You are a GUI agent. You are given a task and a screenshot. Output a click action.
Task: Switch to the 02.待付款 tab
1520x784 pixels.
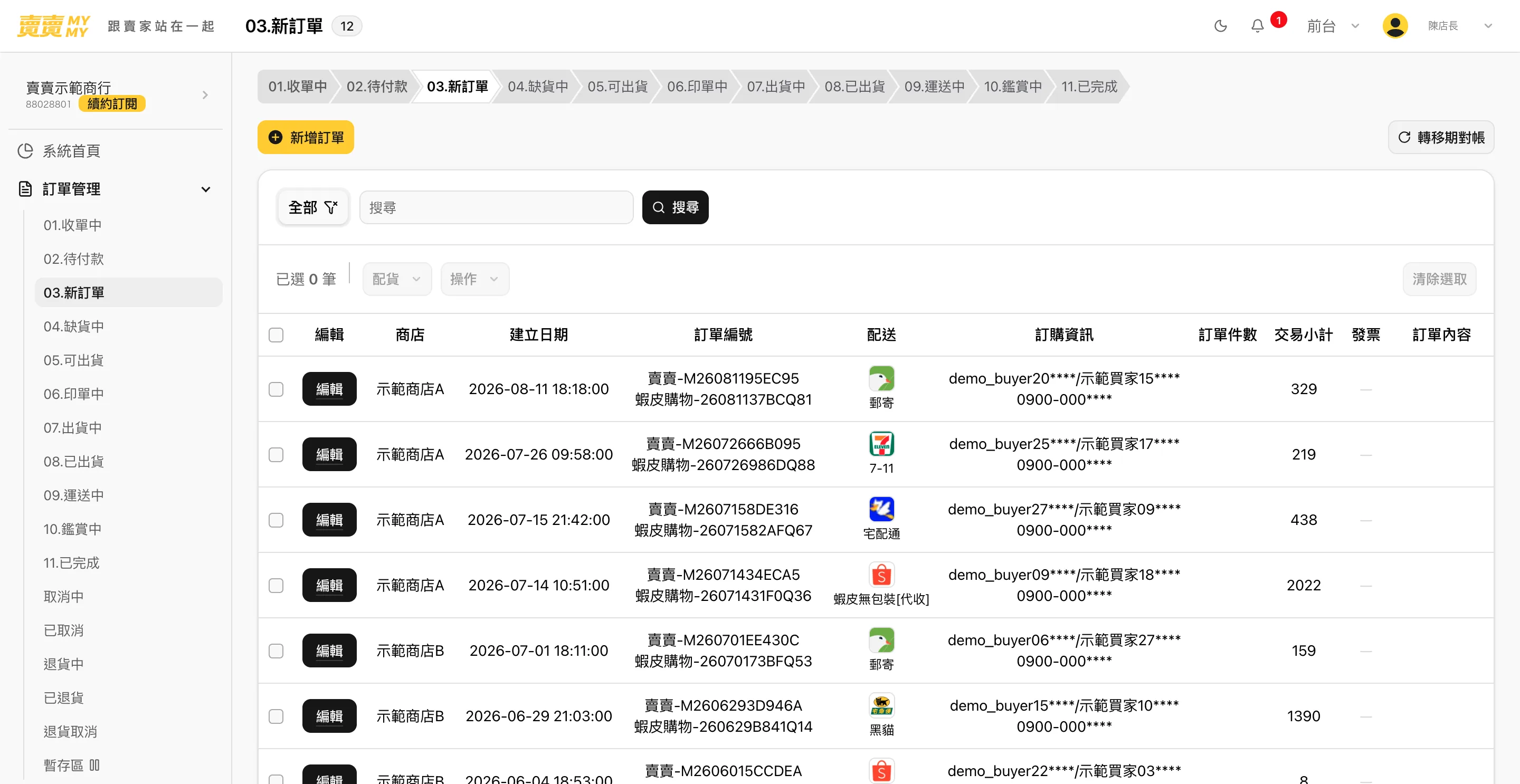point(376,87)
